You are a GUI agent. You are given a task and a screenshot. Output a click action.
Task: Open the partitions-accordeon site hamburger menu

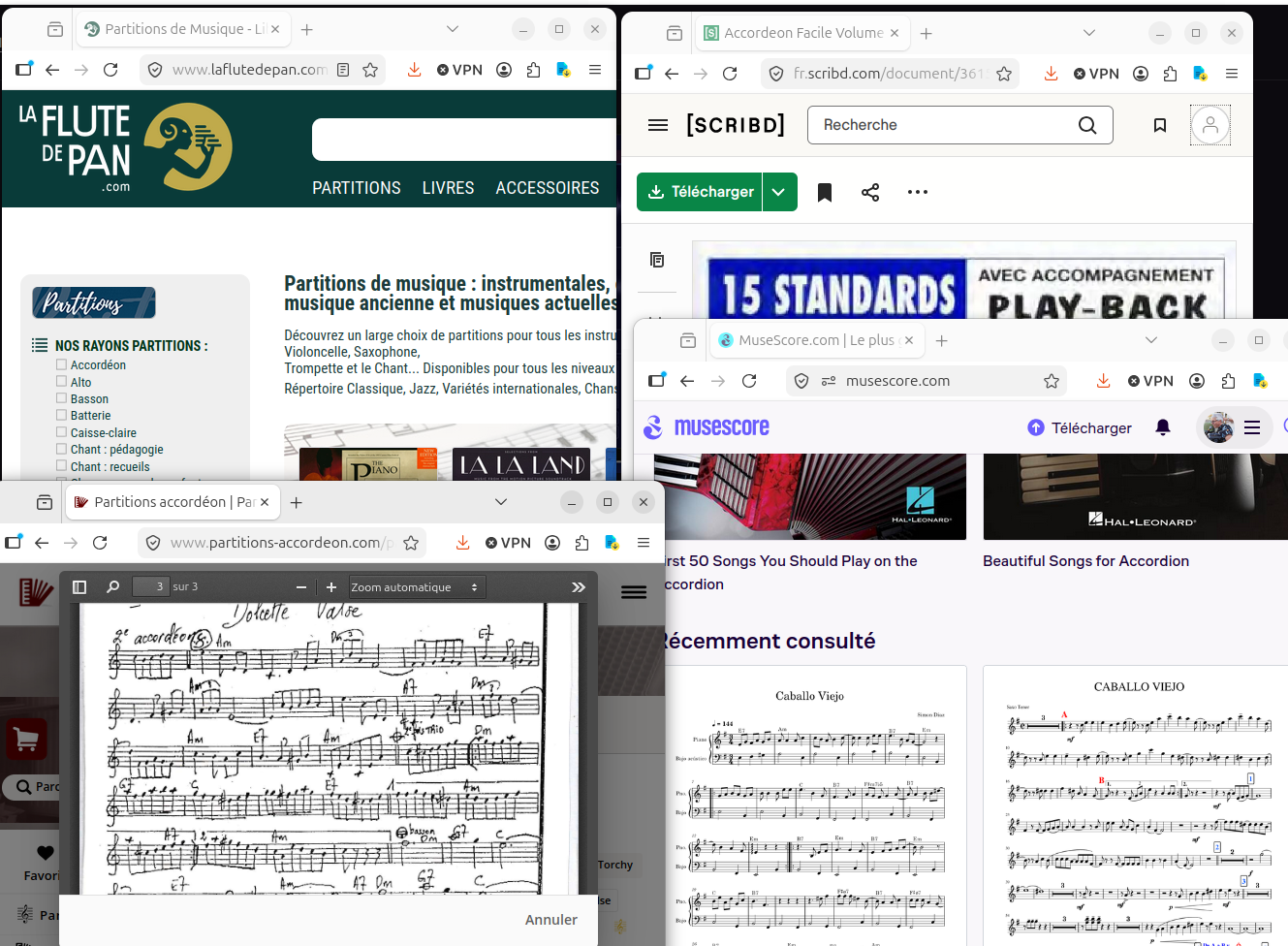coord(634,592)
